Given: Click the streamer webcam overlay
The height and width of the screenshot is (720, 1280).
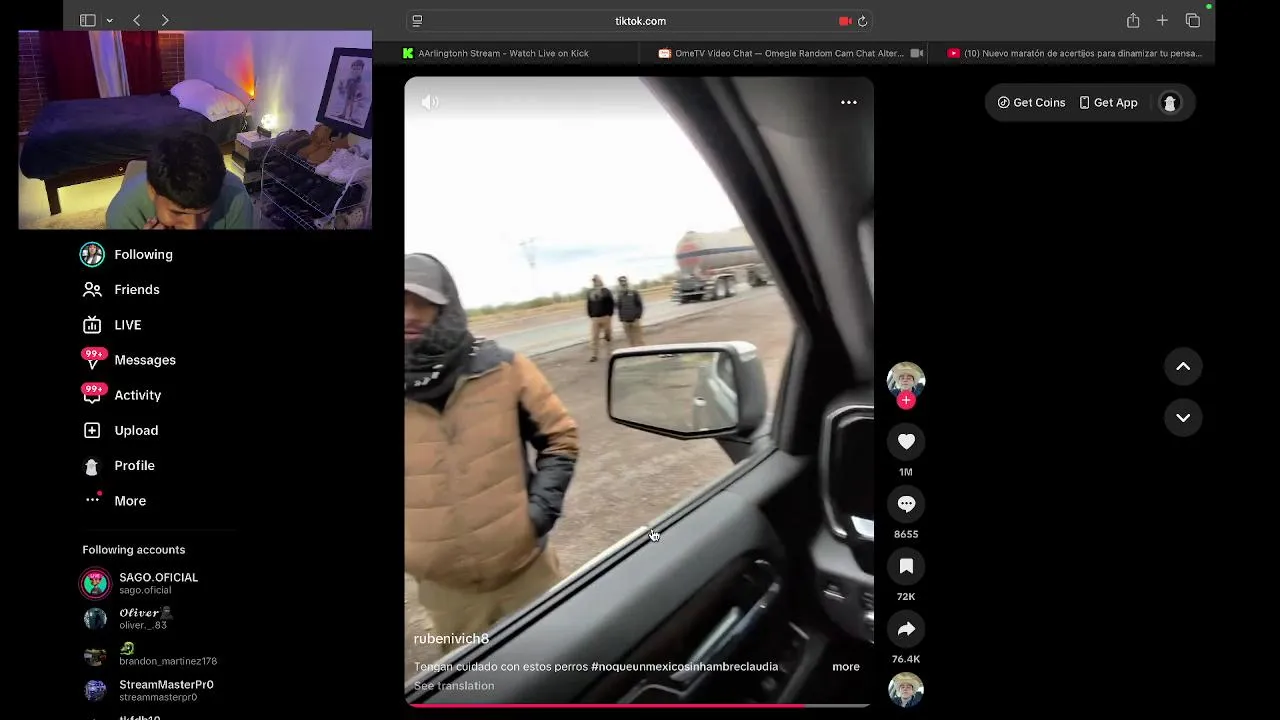Looking at the screenshot, I should coord(195,130).
